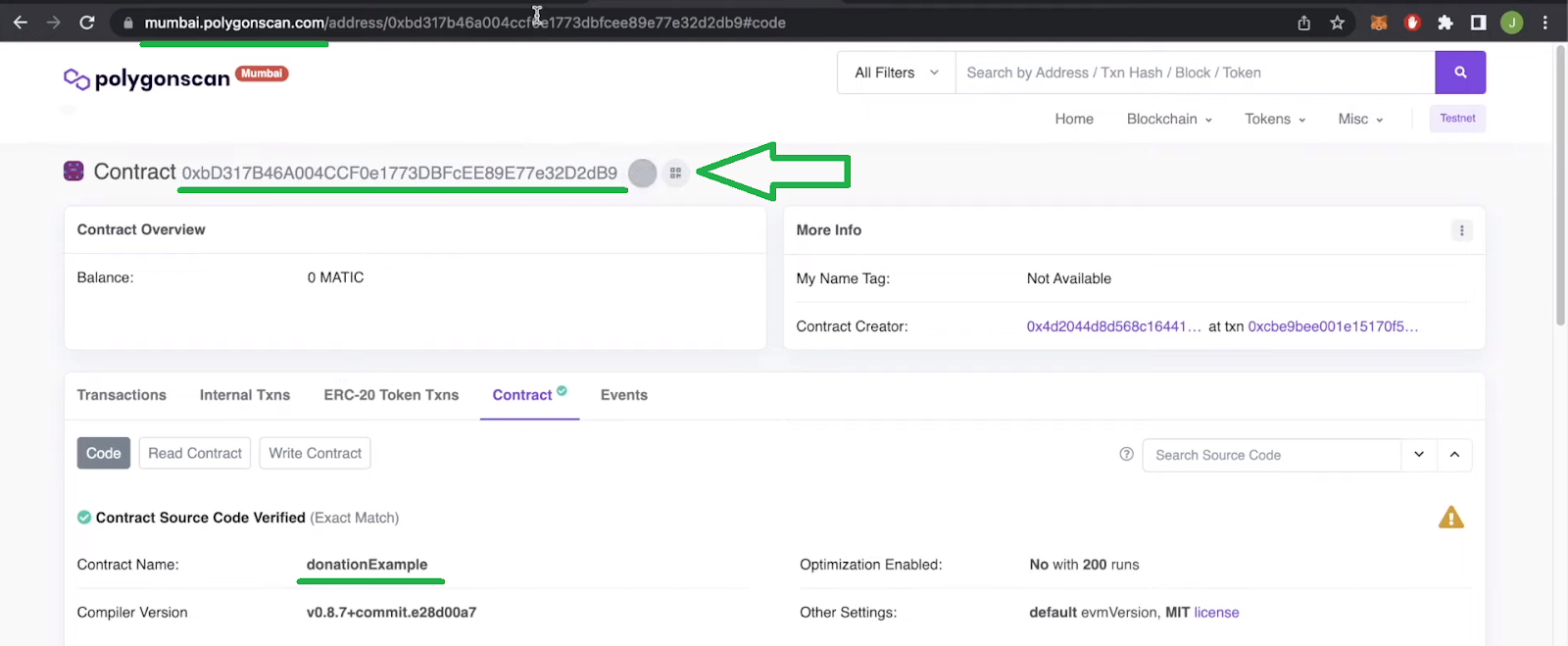1568x646 pixels.
Task: Open the ERC-20 Token Txns tab
Action: [391, 395]
